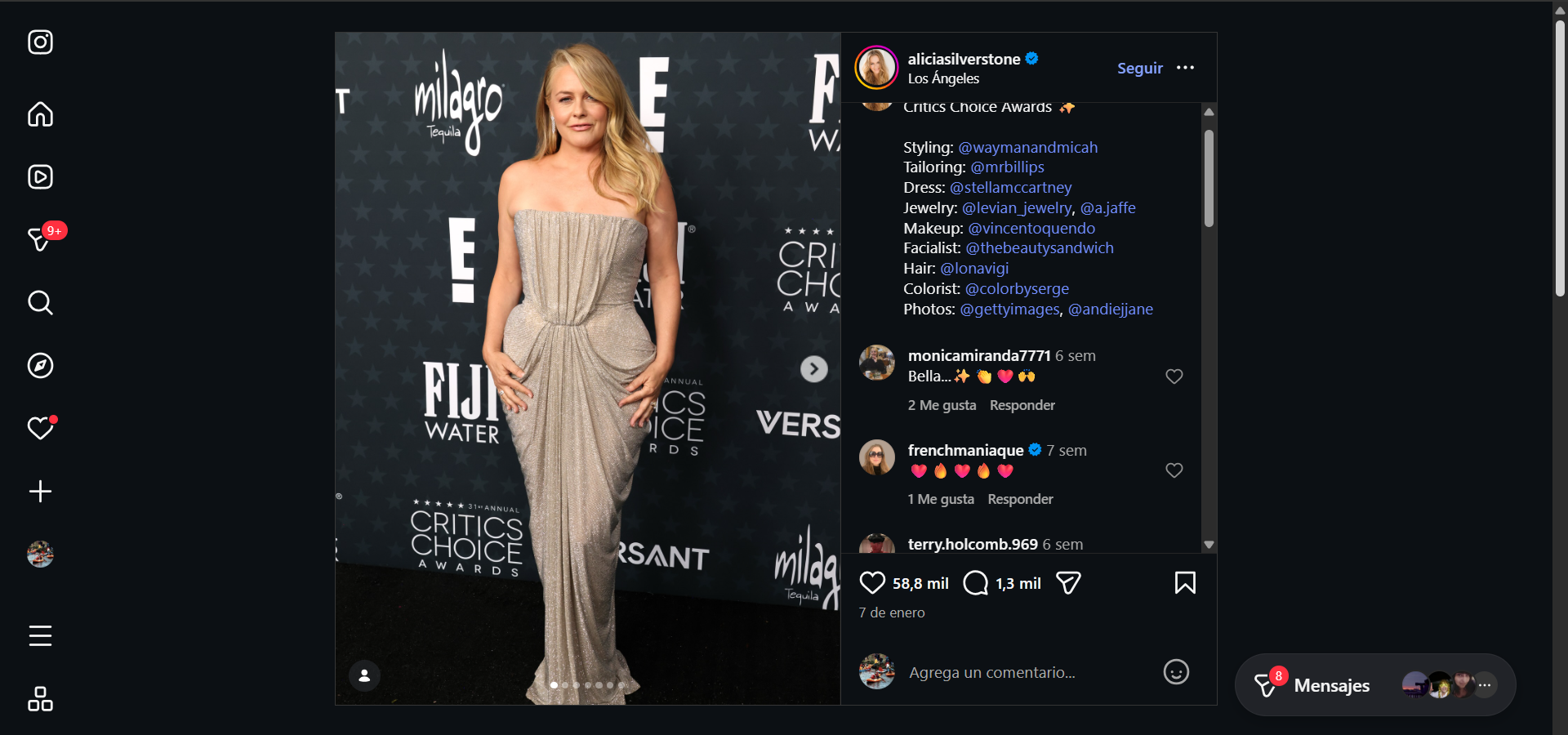1568x735 pixels.
Task: Click Seguir to follow aliciasilverstone
Action: click(1139, 69)
